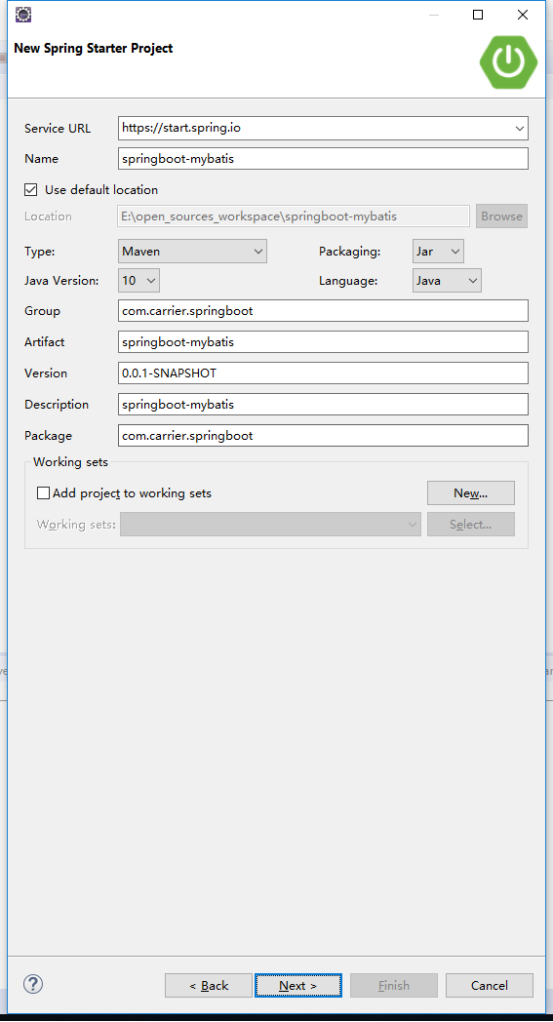The height and width of the screenshot is (1022, 553).
Task: Expand the Language Java dropdown
Action: coord(447,281)
